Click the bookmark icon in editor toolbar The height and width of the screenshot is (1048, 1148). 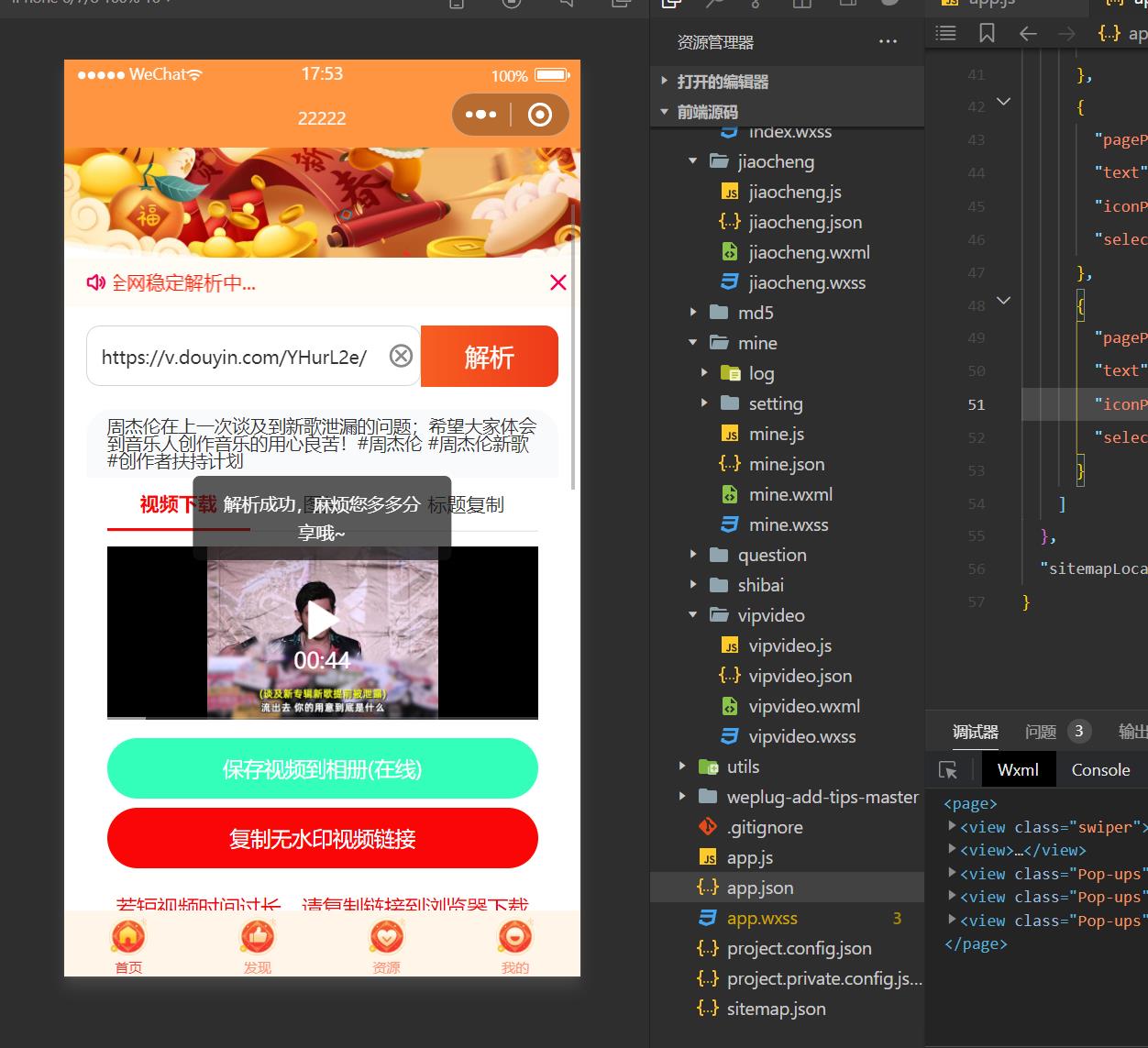987,34
